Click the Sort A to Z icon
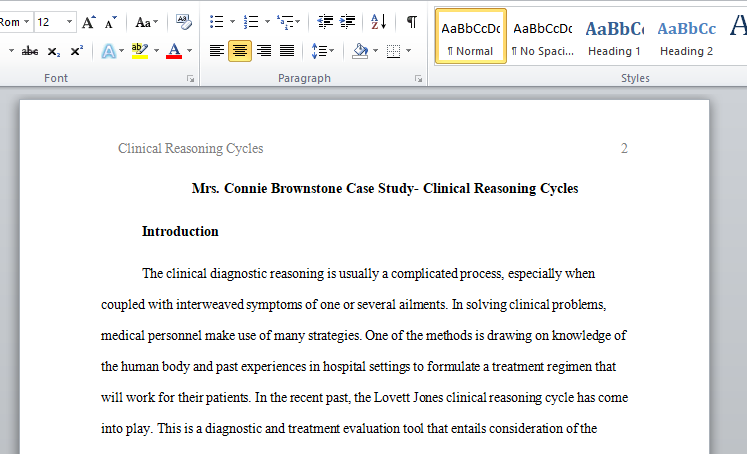This screenshot has height=454, width=747. 379,22
